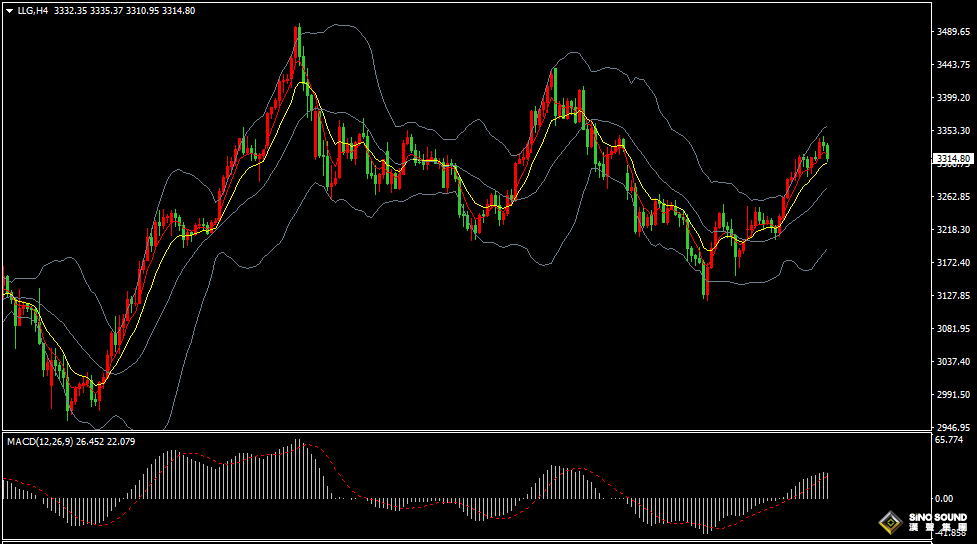
Task: Click the MACD(12,26,9) indicator label
Action: coord(37,441)
